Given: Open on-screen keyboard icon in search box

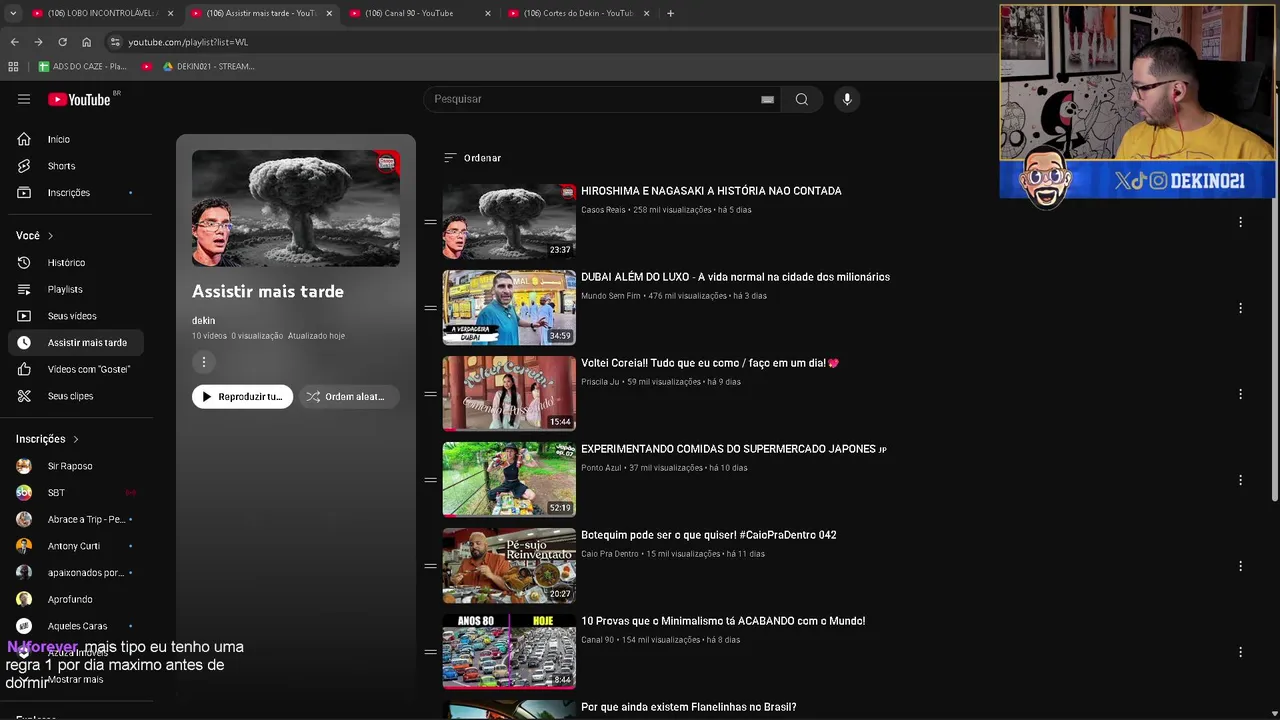Looking at the screenshot, I should coord(767,99).
